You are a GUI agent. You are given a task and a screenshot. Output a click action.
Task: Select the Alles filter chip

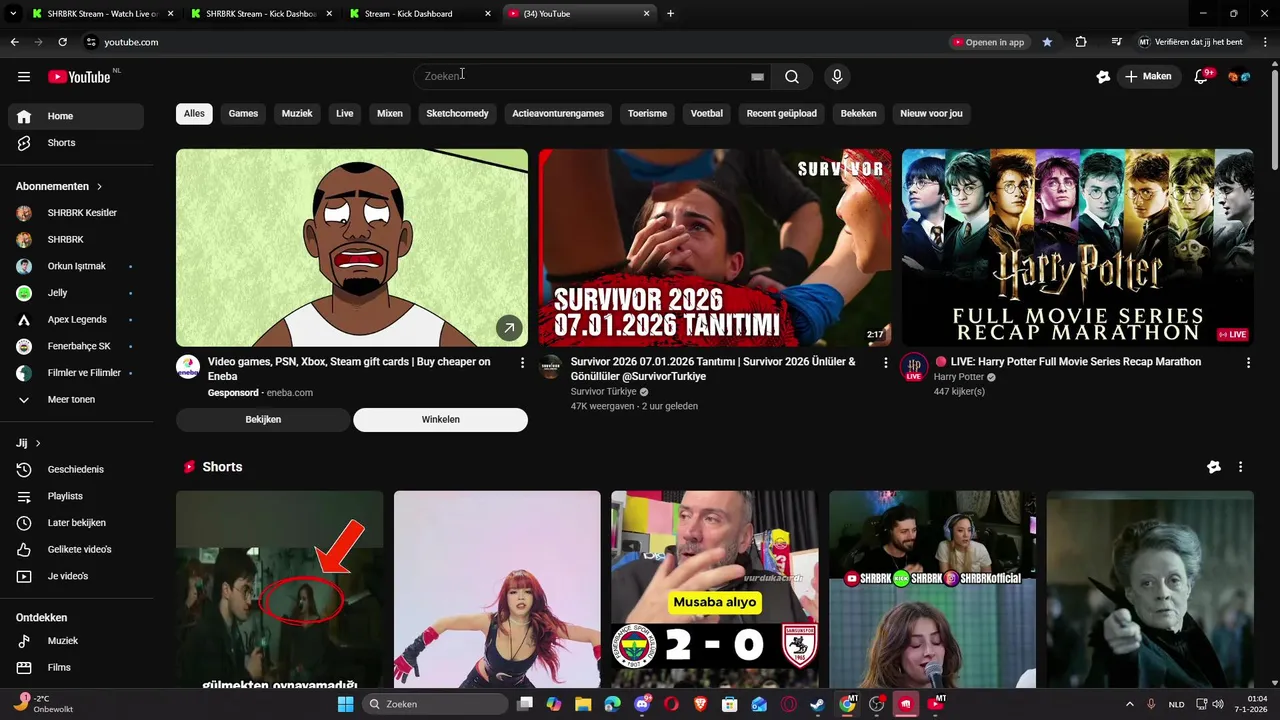click(194, 113)
